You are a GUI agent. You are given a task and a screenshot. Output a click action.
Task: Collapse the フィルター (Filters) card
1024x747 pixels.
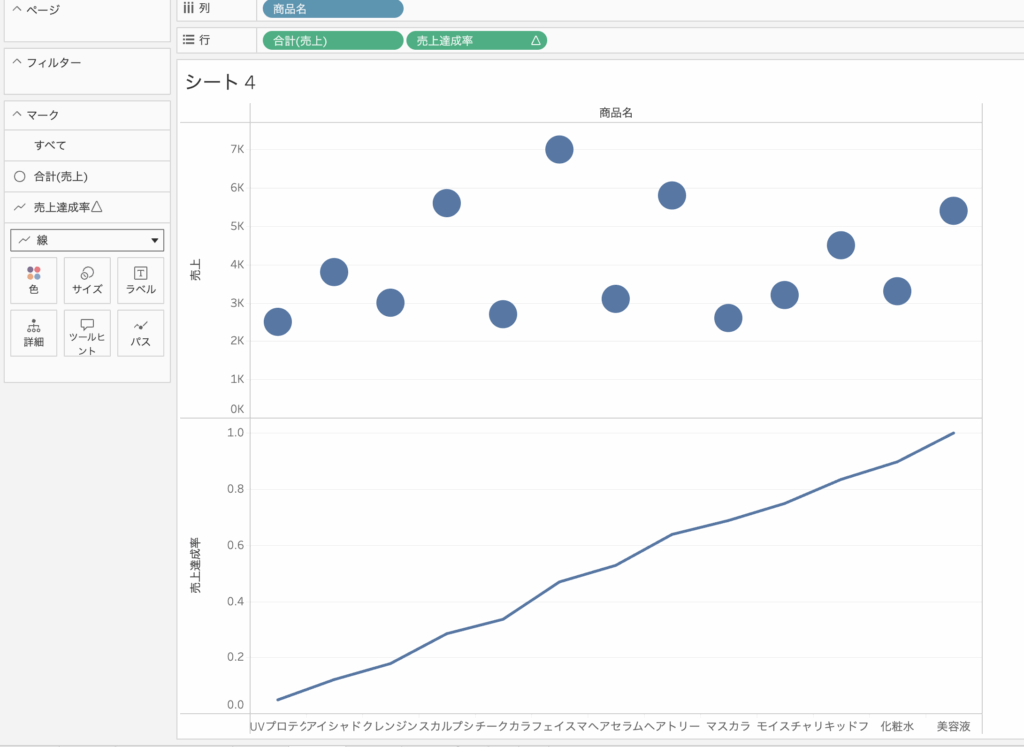[x=16, y=62]
